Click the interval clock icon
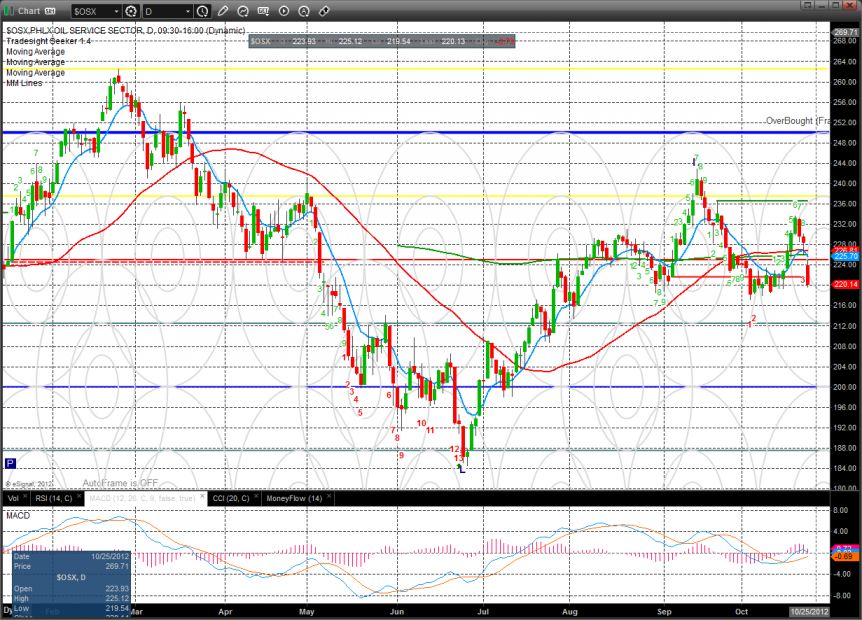This screenshot has width=862, height=620. (203, 11)
